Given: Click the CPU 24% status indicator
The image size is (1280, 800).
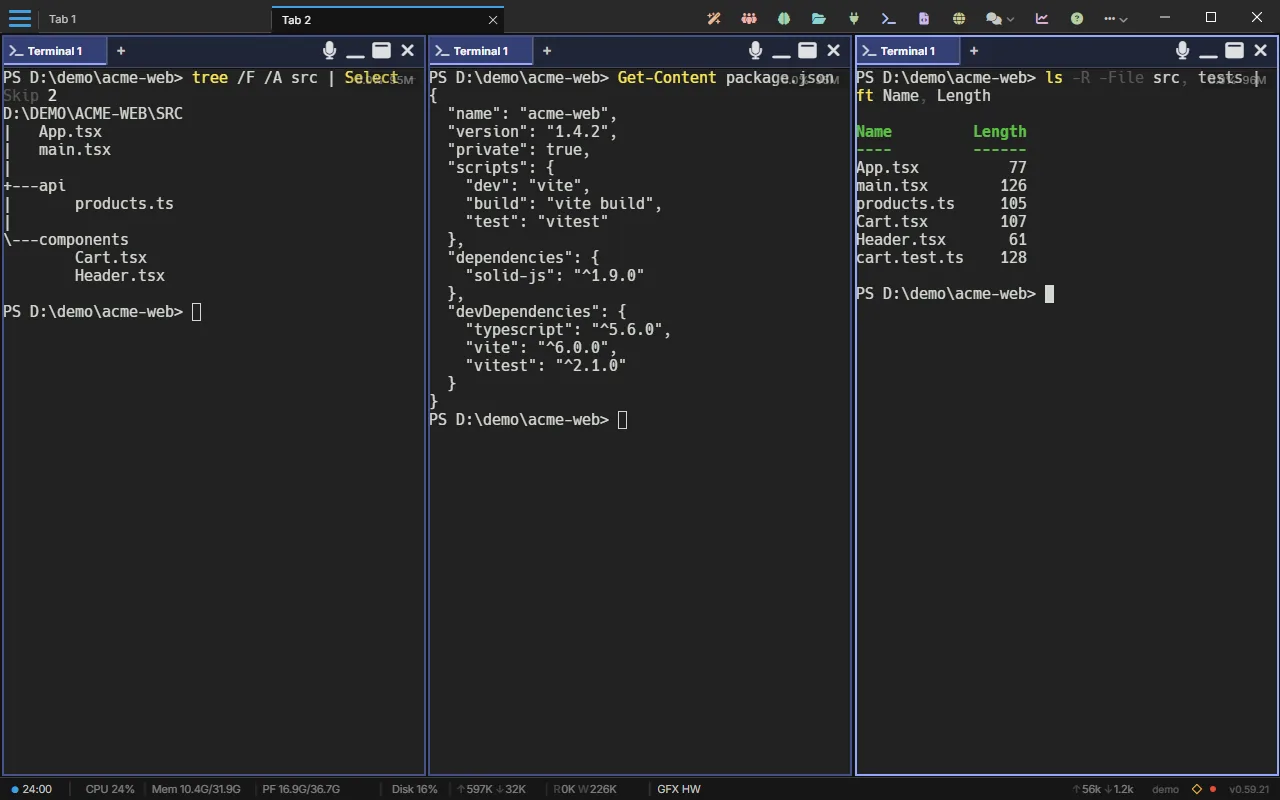Looking at the screenshot, I should tap(110, 789).
